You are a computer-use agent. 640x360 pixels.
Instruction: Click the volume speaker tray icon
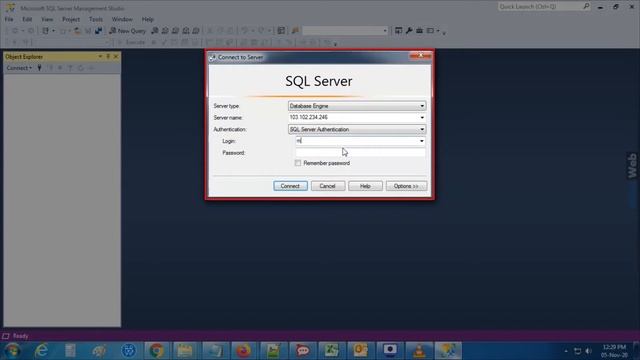(x=589, y=351)
